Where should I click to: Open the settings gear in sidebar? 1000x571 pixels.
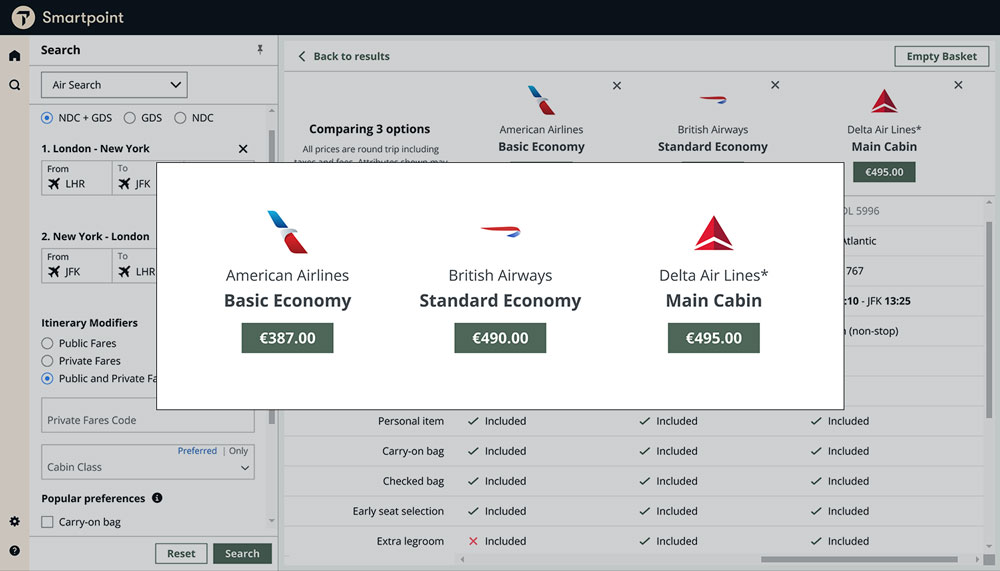(x=15, y=521)
